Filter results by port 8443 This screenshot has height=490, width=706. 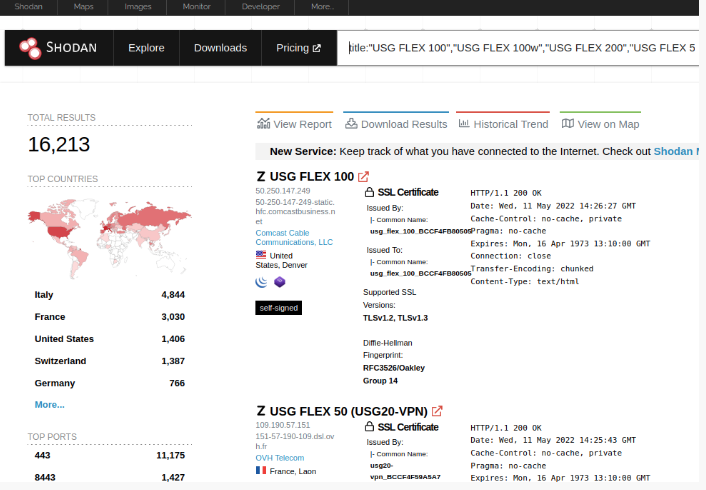45,477
